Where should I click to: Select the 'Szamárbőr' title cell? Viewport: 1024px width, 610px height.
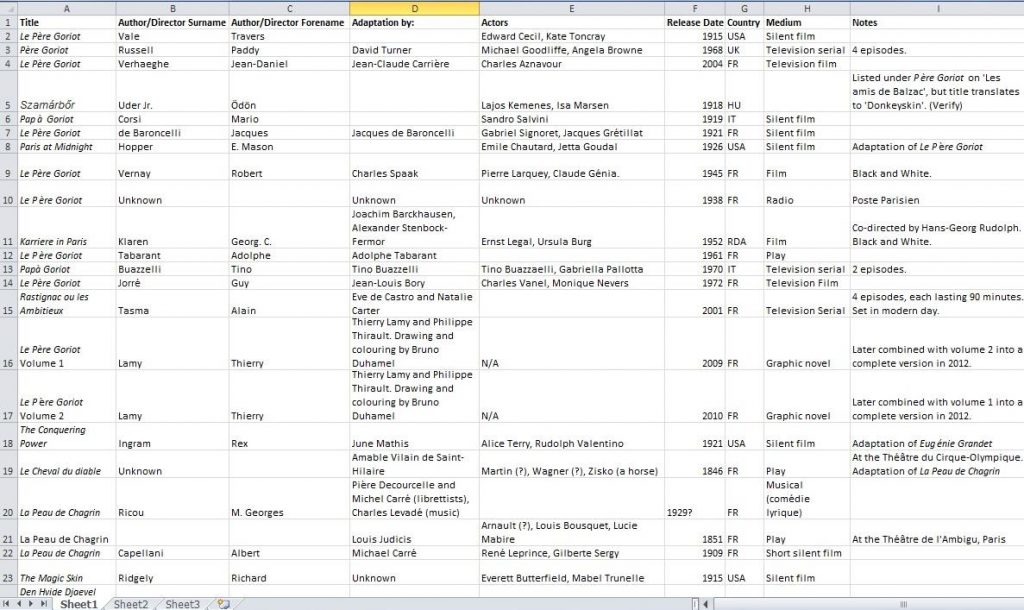click(66, 104)
